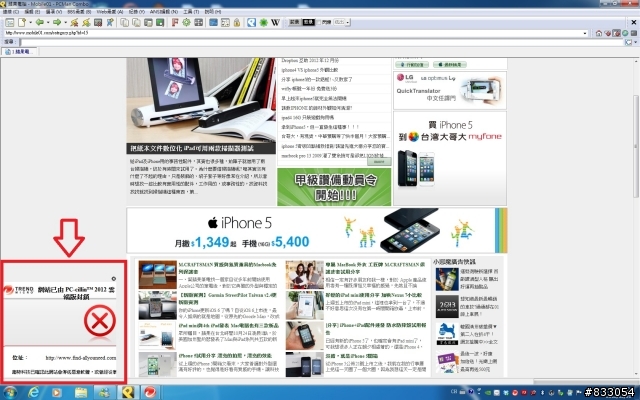Click the dark grid table icon
640x400 pixels.
point(198,22)
